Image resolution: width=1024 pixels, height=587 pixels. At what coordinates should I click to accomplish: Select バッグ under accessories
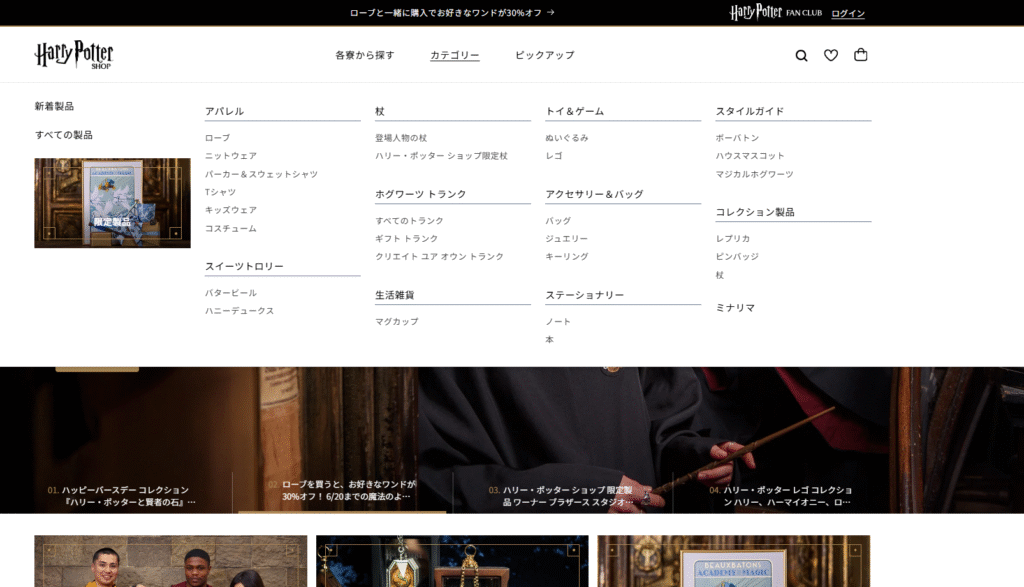click(x=558, y=221)
